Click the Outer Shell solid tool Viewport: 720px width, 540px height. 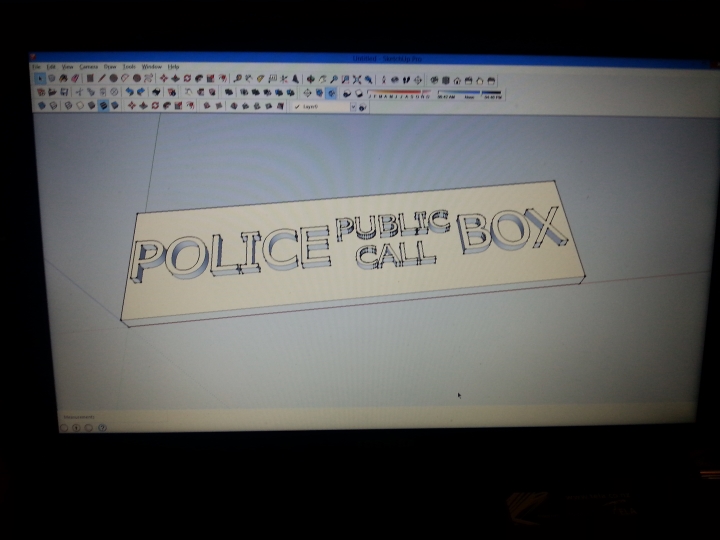pyautogui.click(x=229, y=92)
